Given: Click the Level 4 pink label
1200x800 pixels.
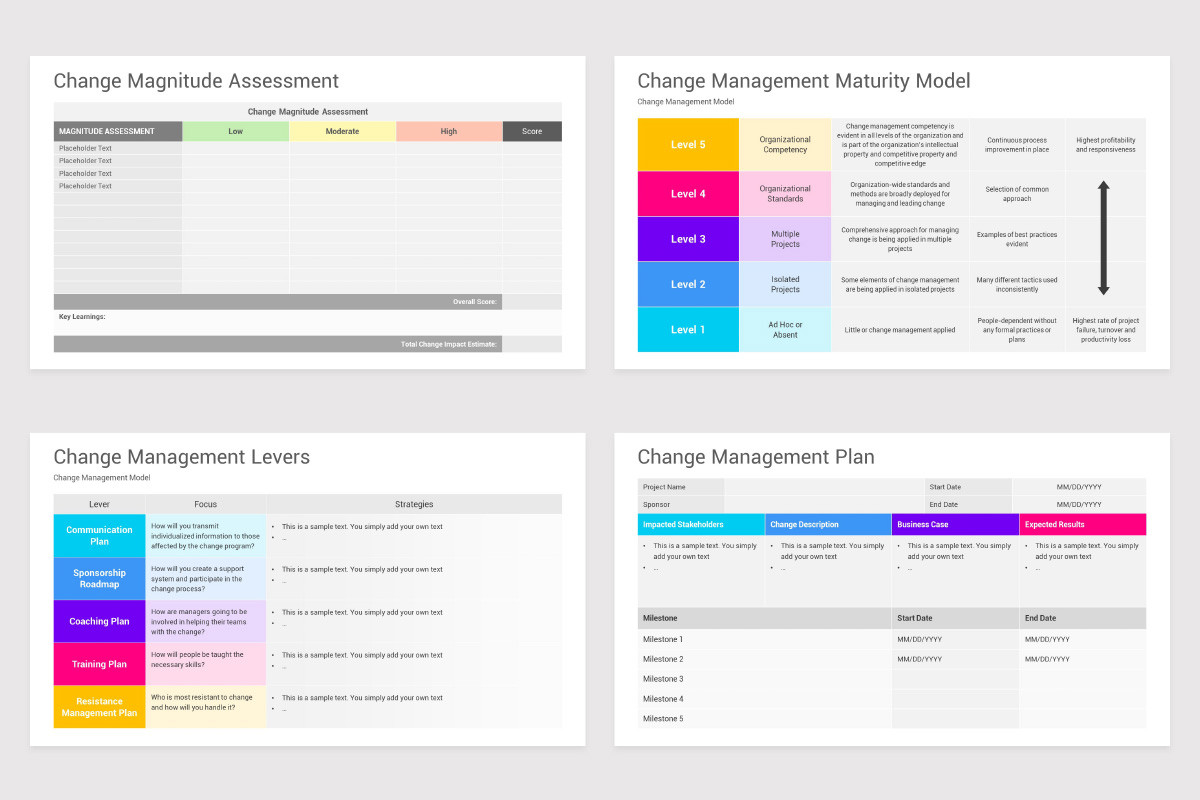Looking at the screenshot, I should click(688, 193).
